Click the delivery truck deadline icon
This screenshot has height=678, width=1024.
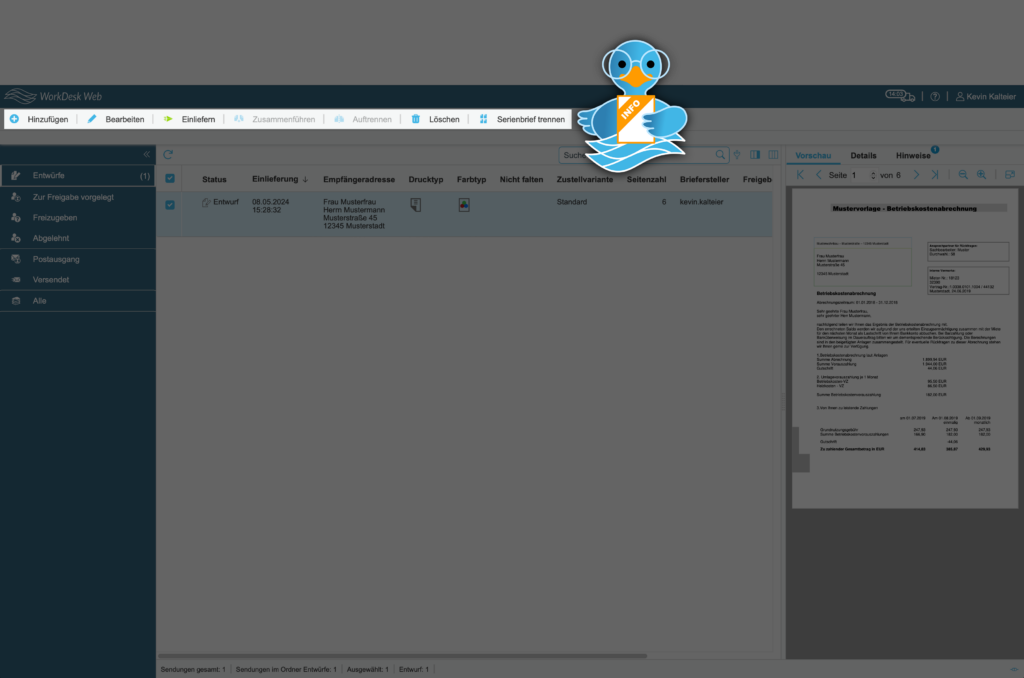click(896, 96)
